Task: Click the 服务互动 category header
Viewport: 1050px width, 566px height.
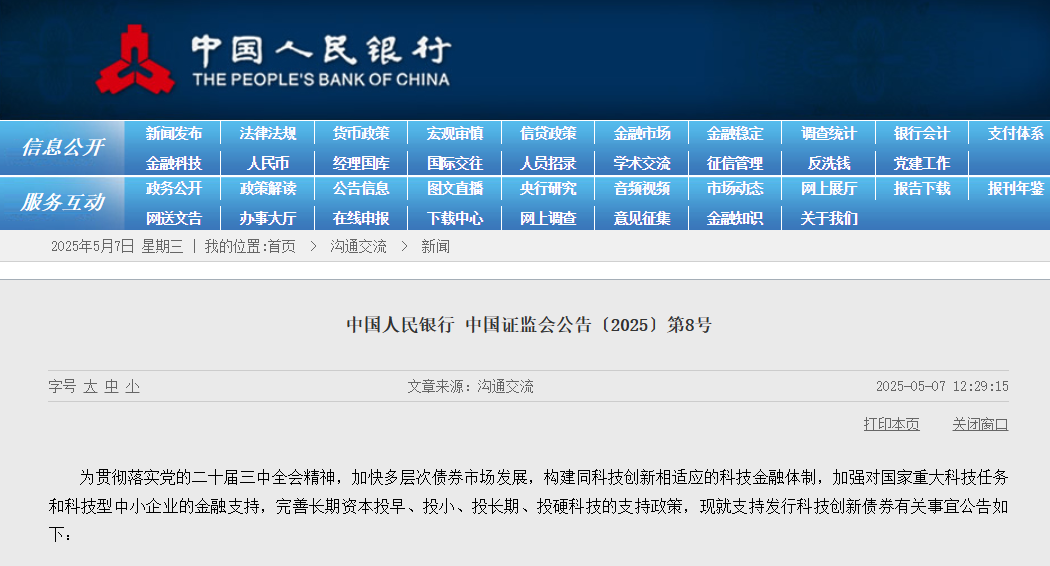Action: [x=62, y=202]
